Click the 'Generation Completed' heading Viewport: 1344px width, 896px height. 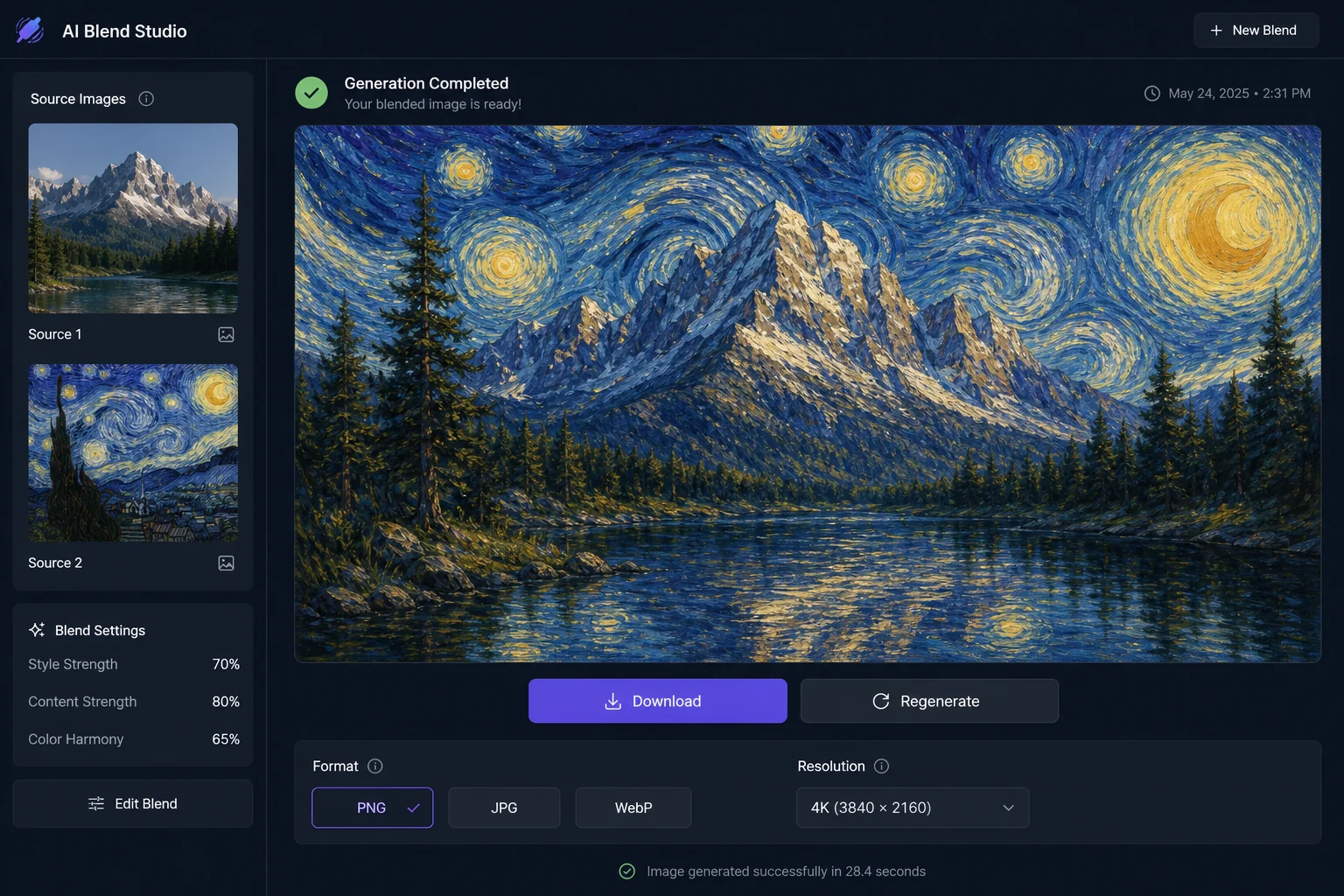point(426,83)
